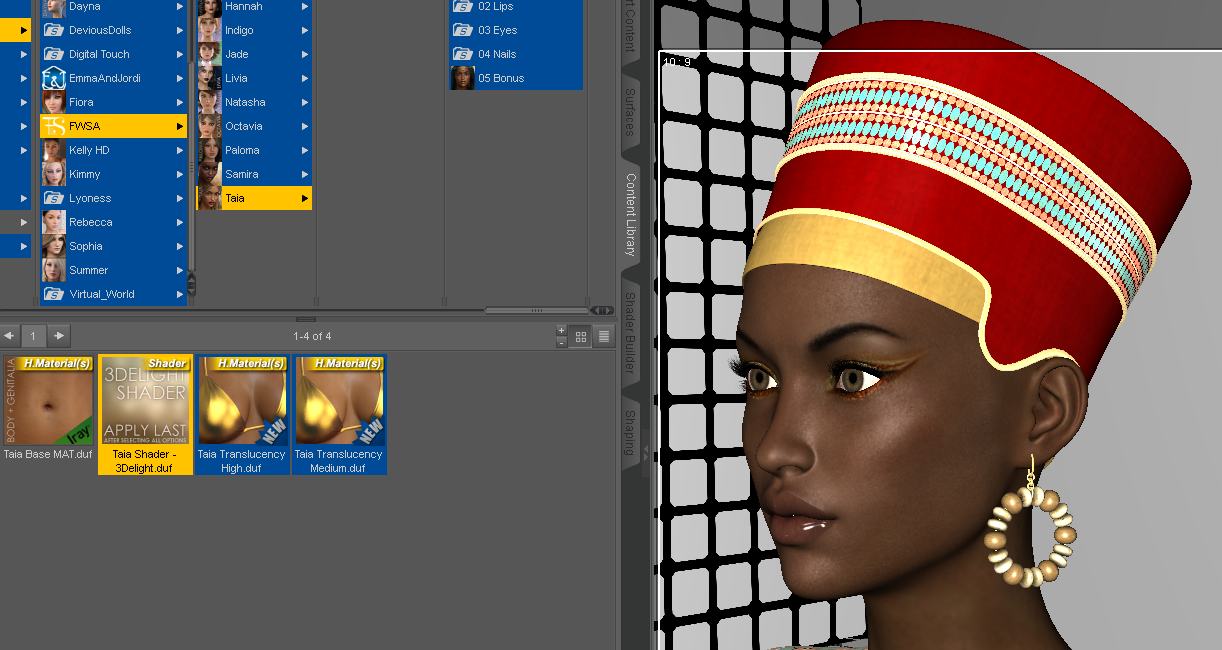The width and height of the screenshot is (1222, 650).
Task: Expand the Dayna submenu arrow
Action: point(180,6)
